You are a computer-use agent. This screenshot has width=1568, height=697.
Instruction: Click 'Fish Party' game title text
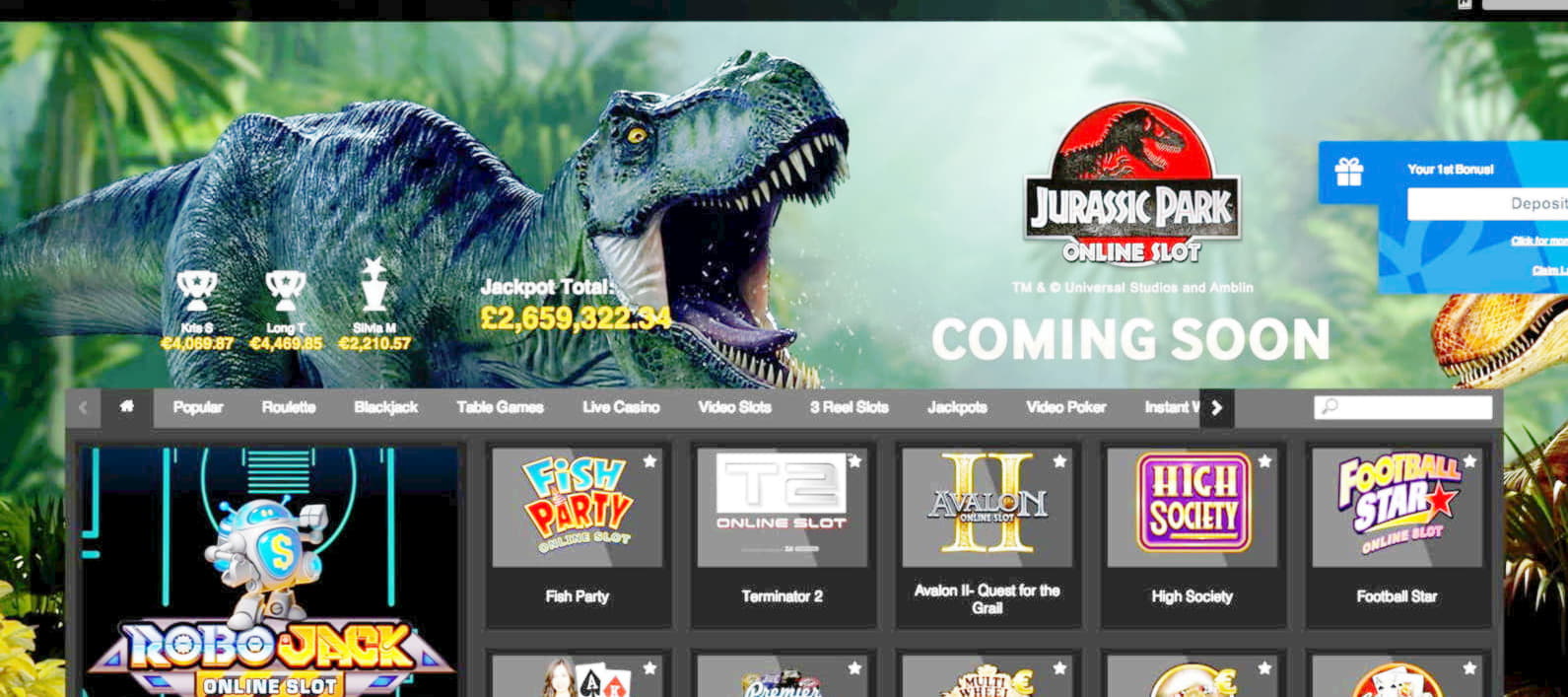(x=578, y=596)
